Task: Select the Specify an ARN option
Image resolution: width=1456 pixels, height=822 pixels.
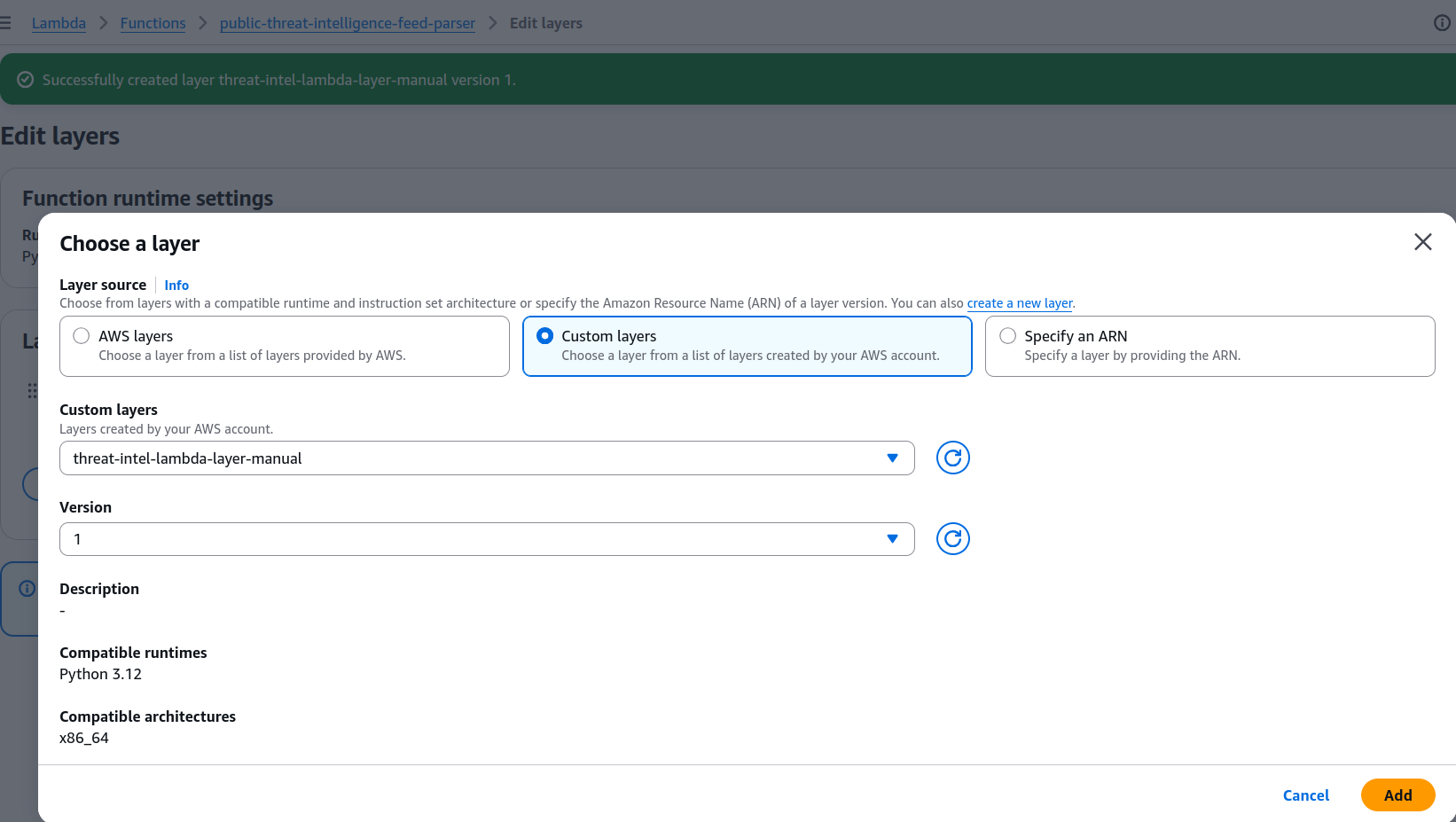Action: tap(1007, 336)
